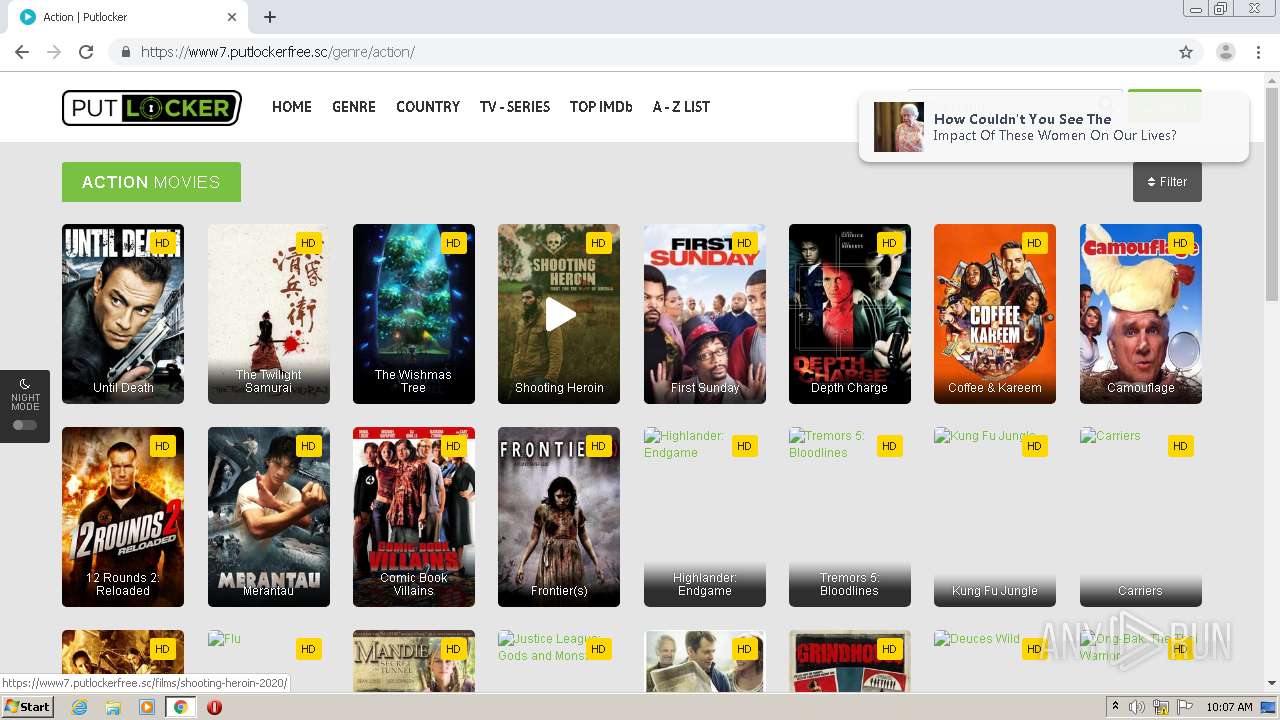Open Mandie secret tunnel poster
The height and width of the screenshot is (720, 1280).
tap(414, 661)
